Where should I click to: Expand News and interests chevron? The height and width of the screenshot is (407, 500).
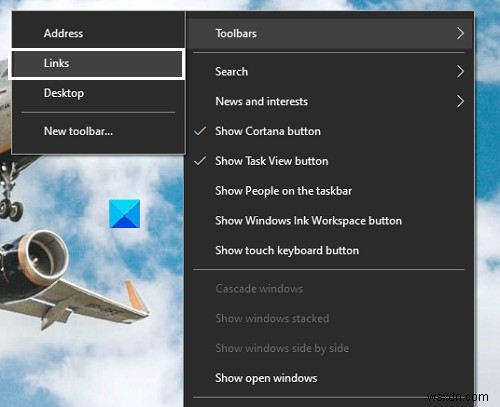(x=460, y=101)
